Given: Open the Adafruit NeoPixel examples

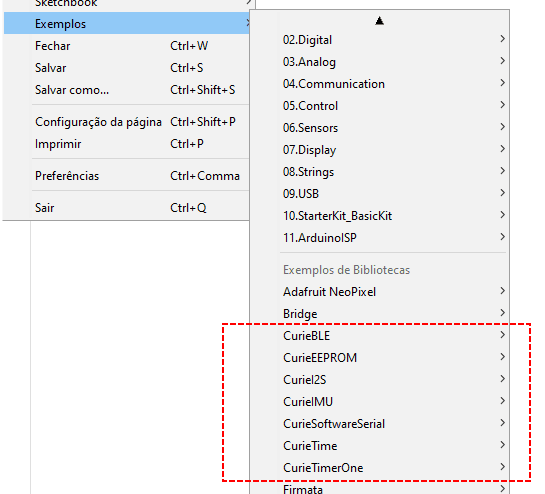Looking at the screenshot, I should pyautogui.click(x=379, y=291).
